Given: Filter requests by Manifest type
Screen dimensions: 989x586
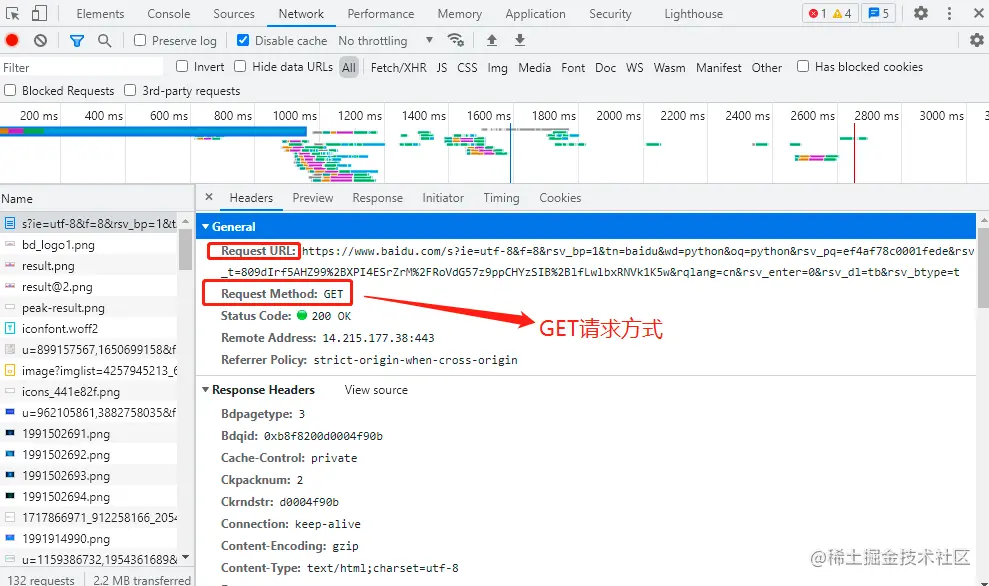Looking at the screenshot, I should point(718,67).
